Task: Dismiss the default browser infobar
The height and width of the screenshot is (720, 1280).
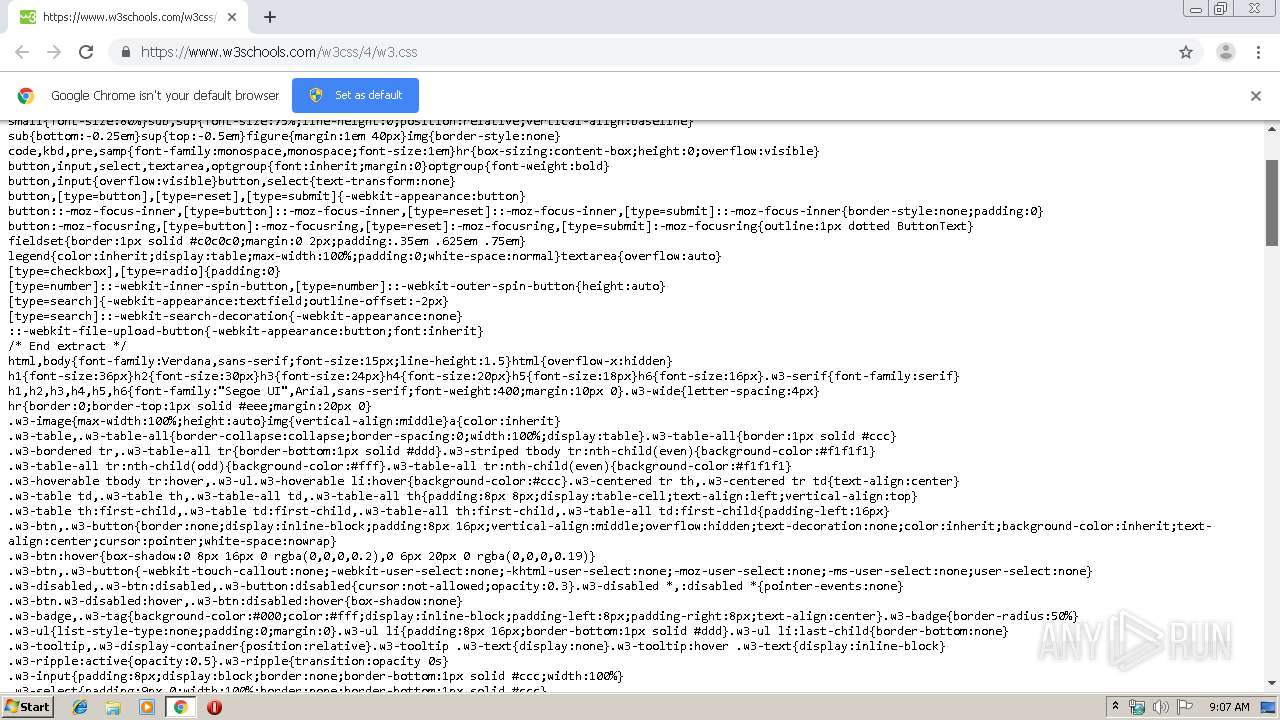Action: pyautogui.click(x=1256, y=96)
